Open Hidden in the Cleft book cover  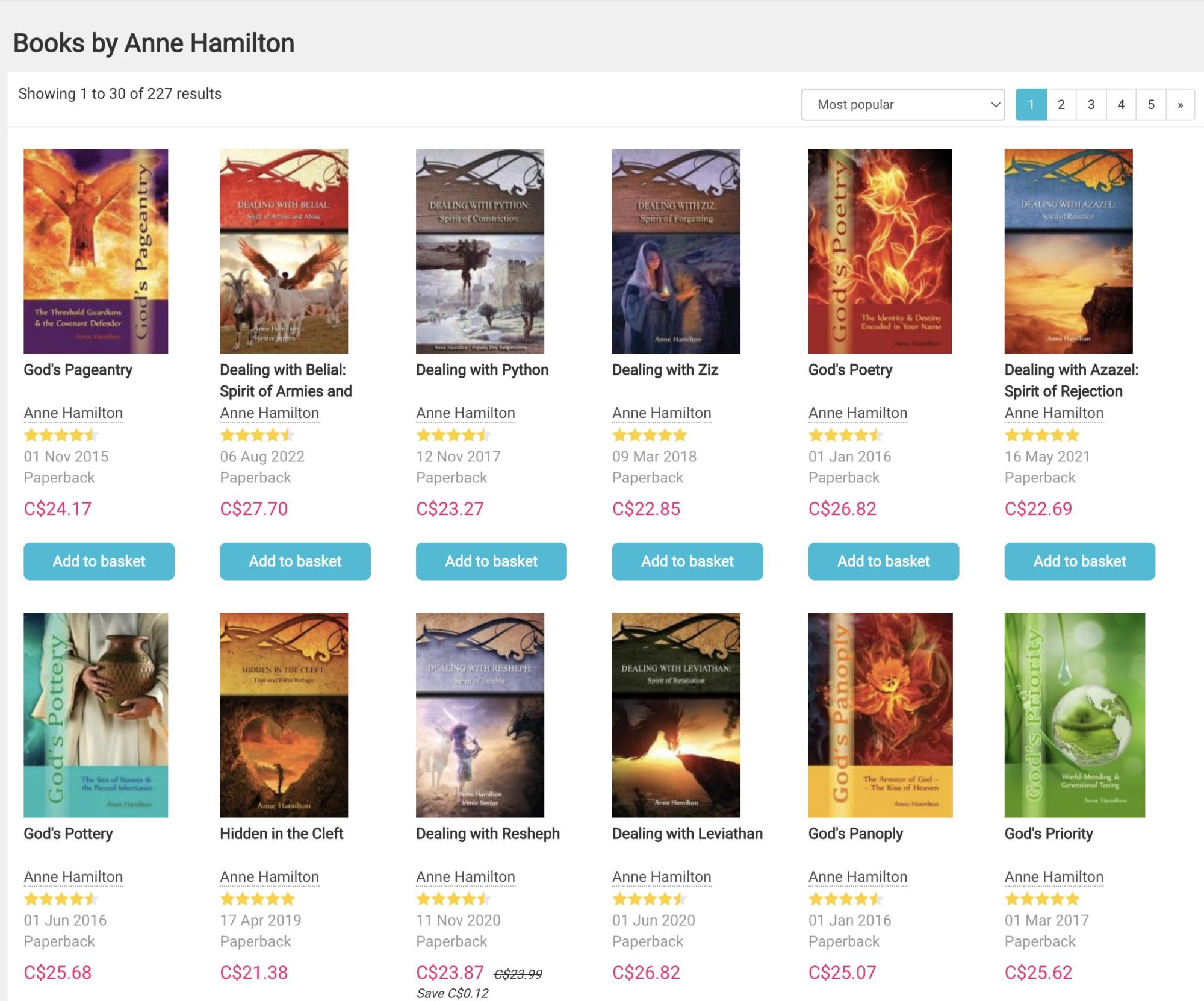[284, 715]
